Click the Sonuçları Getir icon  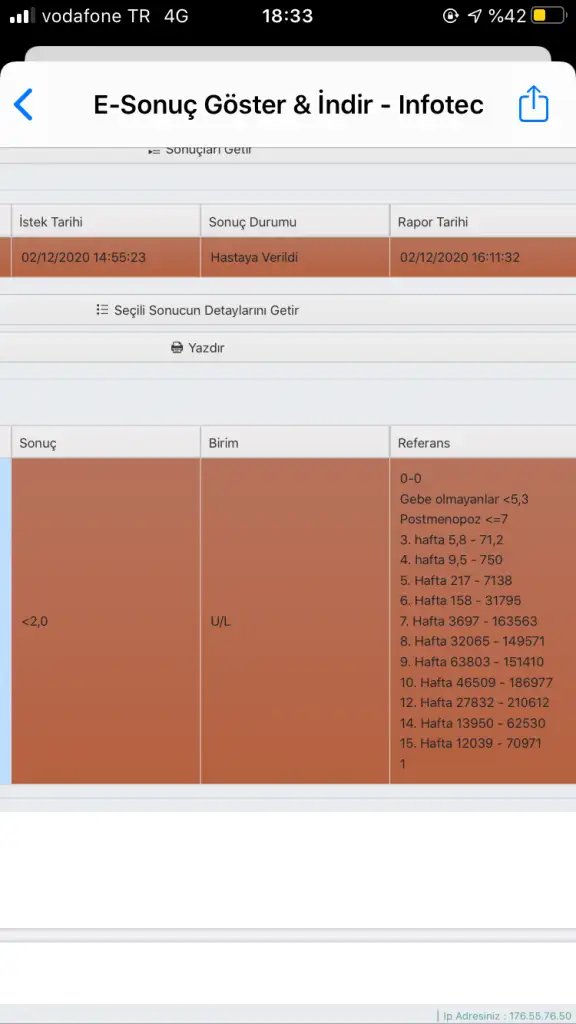(154, 151)
